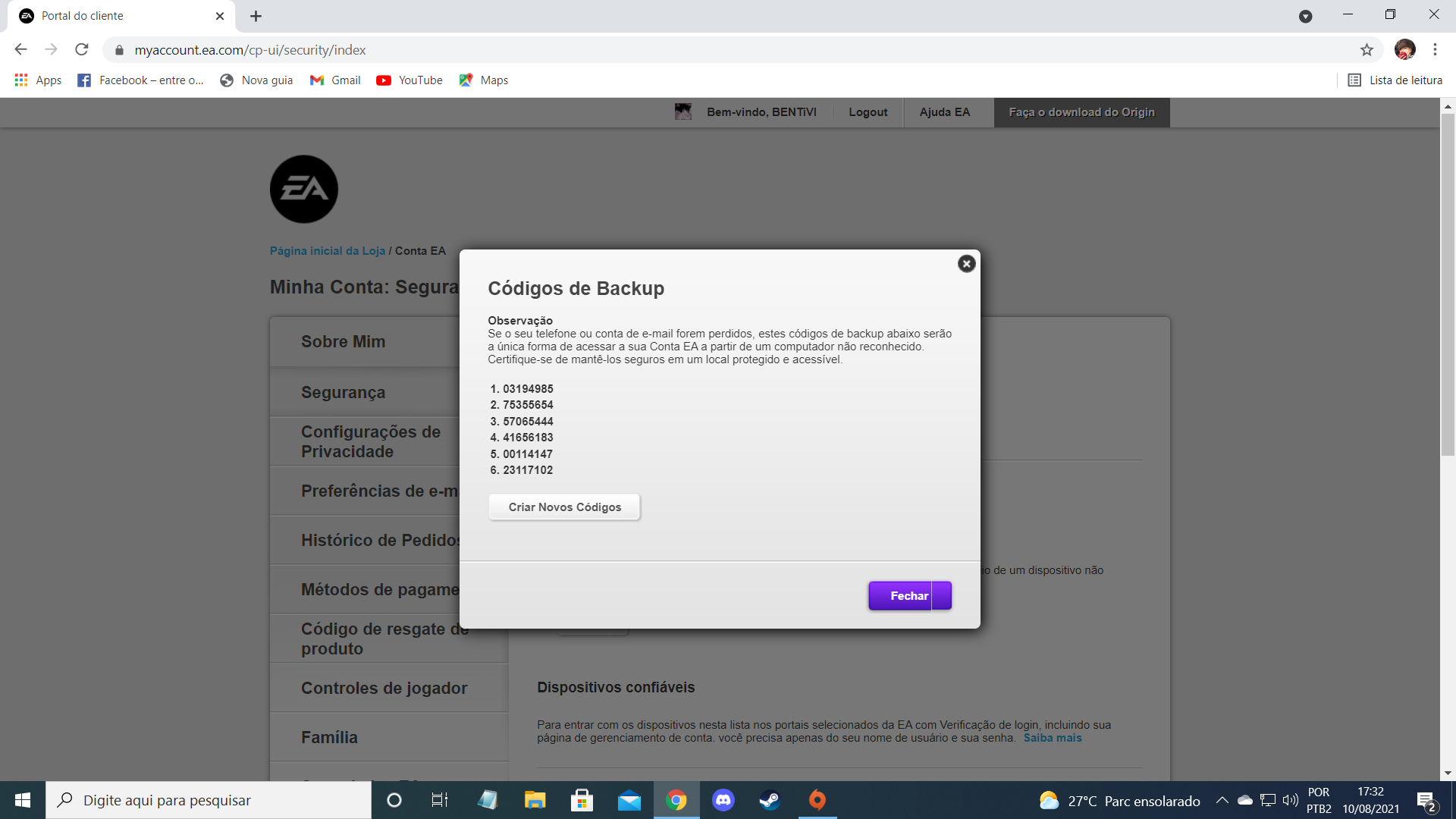Open Steam from the taskbar

[770, 800]
